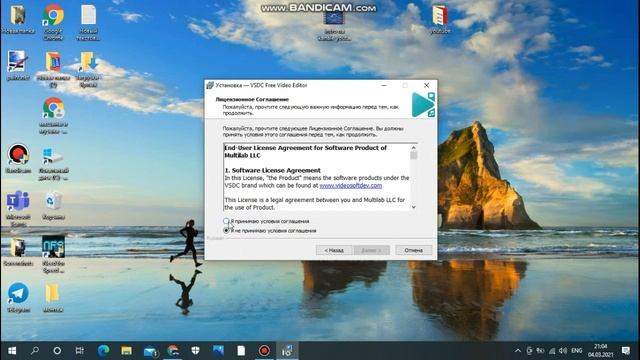
Task: Click the license text scrollbar up arrow
Action: pos(413,147)
